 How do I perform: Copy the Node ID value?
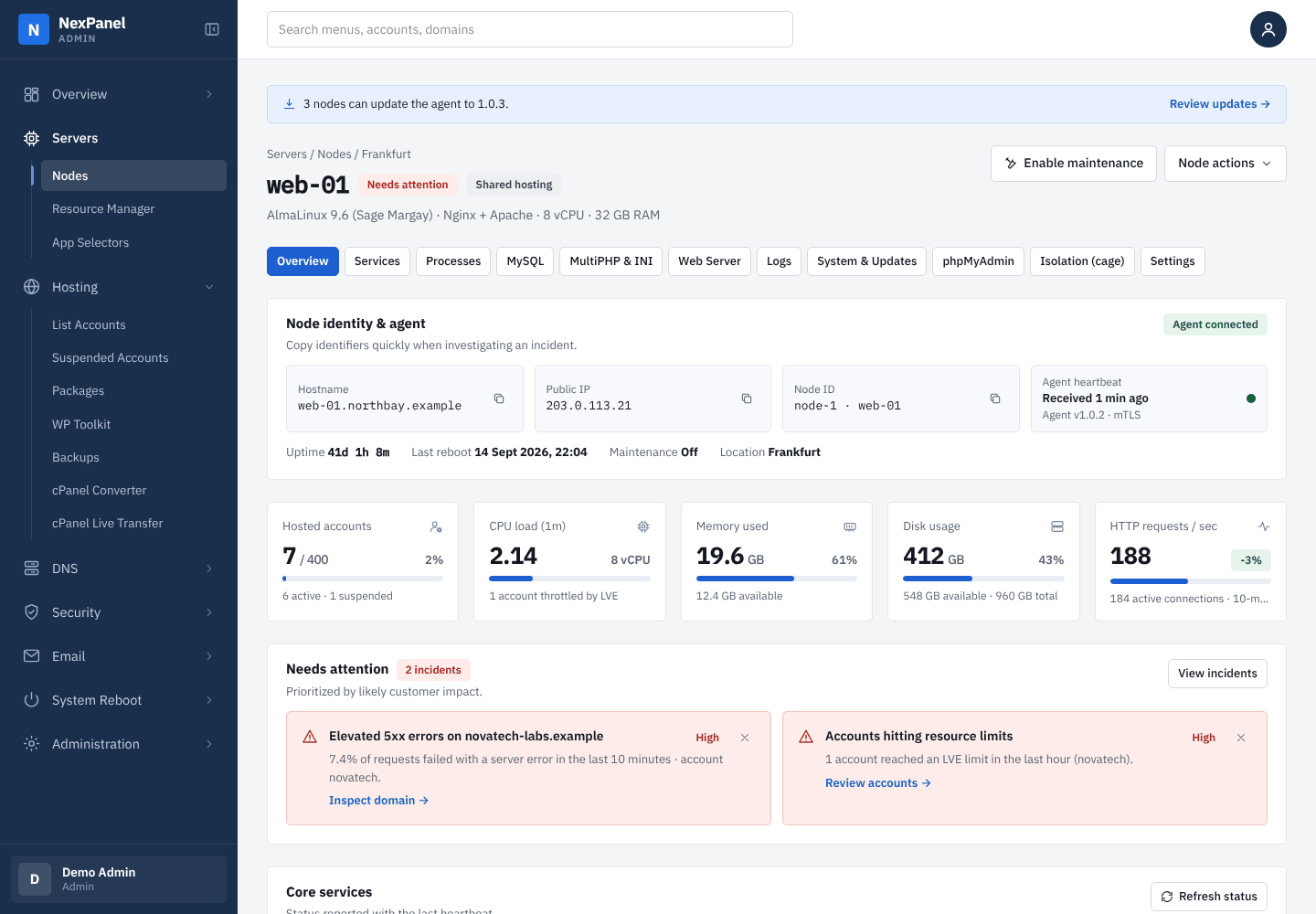[995, 399]
